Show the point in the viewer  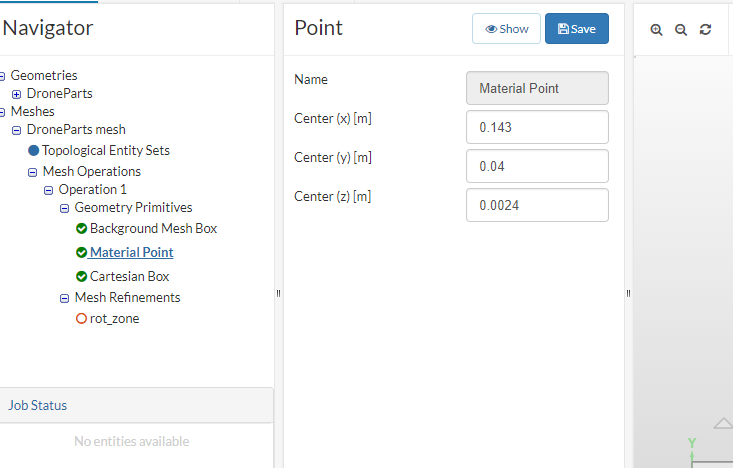point(506,29)
